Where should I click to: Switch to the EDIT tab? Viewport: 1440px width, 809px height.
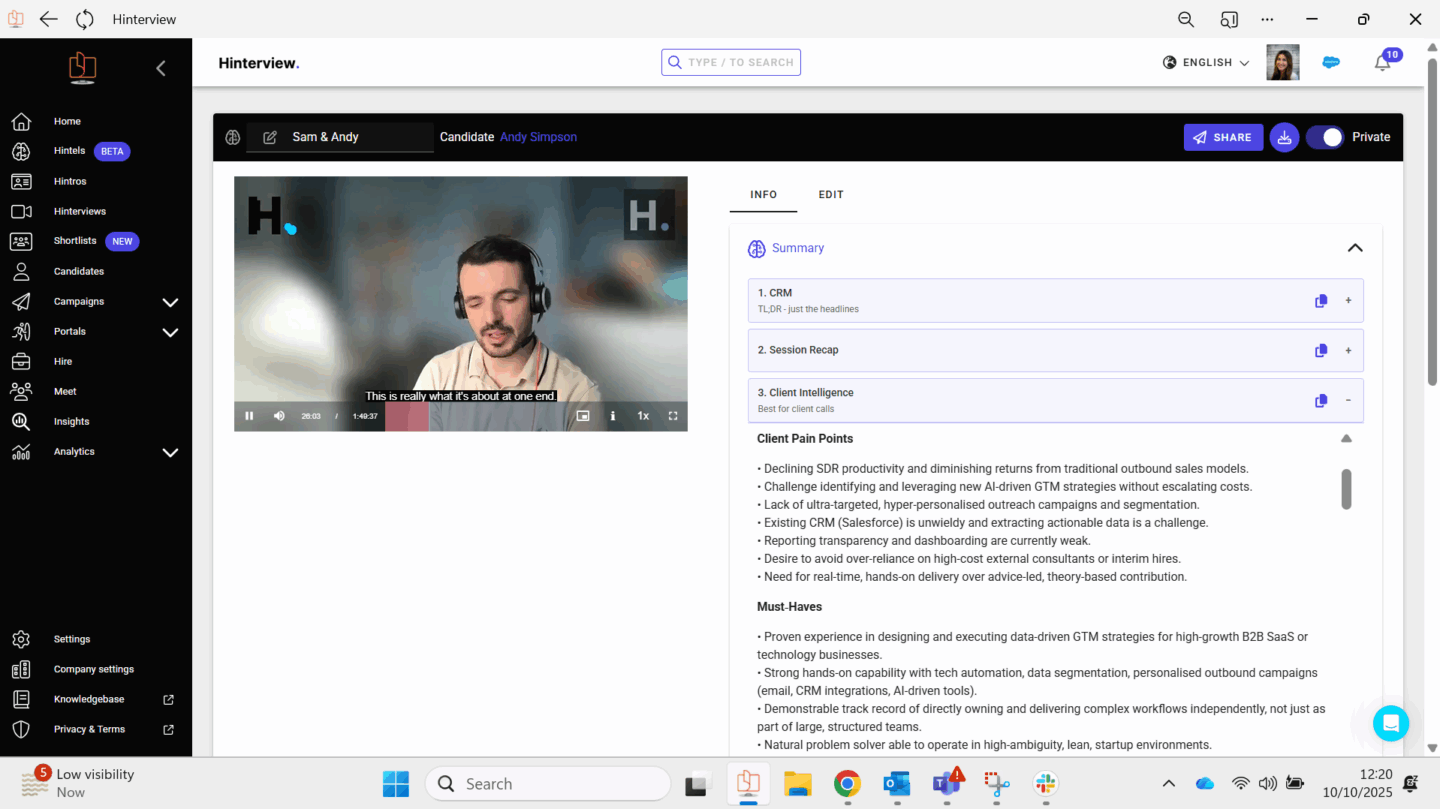[830, 195]
